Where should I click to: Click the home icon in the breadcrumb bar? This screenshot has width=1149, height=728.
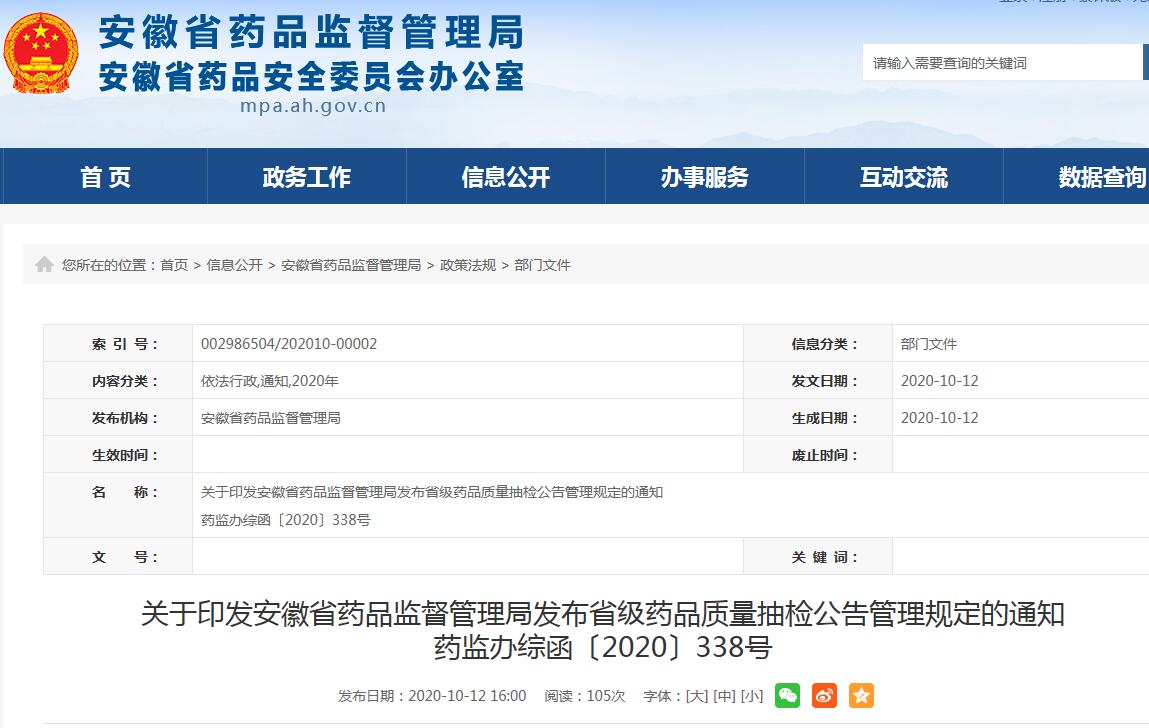pyautogui.click(x=44, y=264)
